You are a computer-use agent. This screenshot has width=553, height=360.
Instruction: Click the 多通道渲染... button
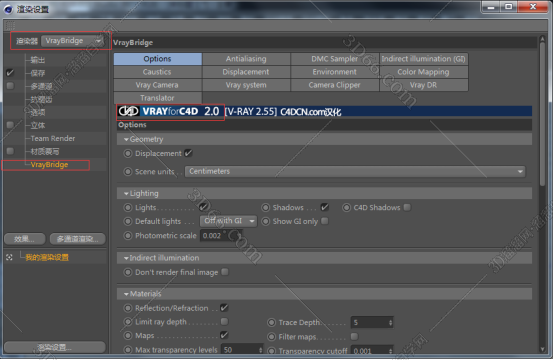78,239
